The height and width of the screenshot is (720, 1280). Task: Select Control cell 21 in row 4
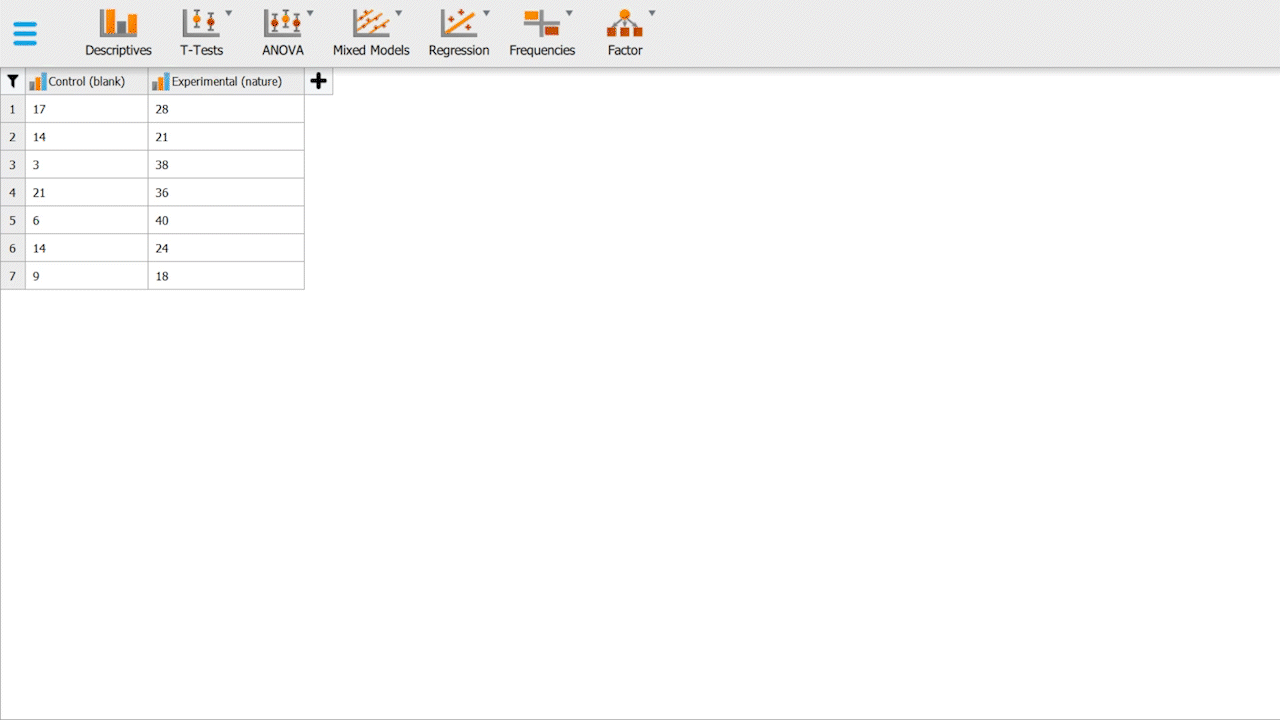click(x=87, y=193)
